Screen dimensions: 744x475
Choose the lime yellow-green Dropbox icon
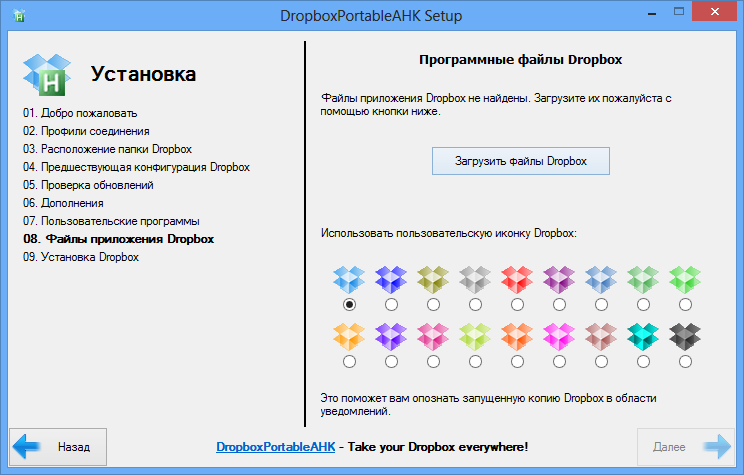coord(475,337)
